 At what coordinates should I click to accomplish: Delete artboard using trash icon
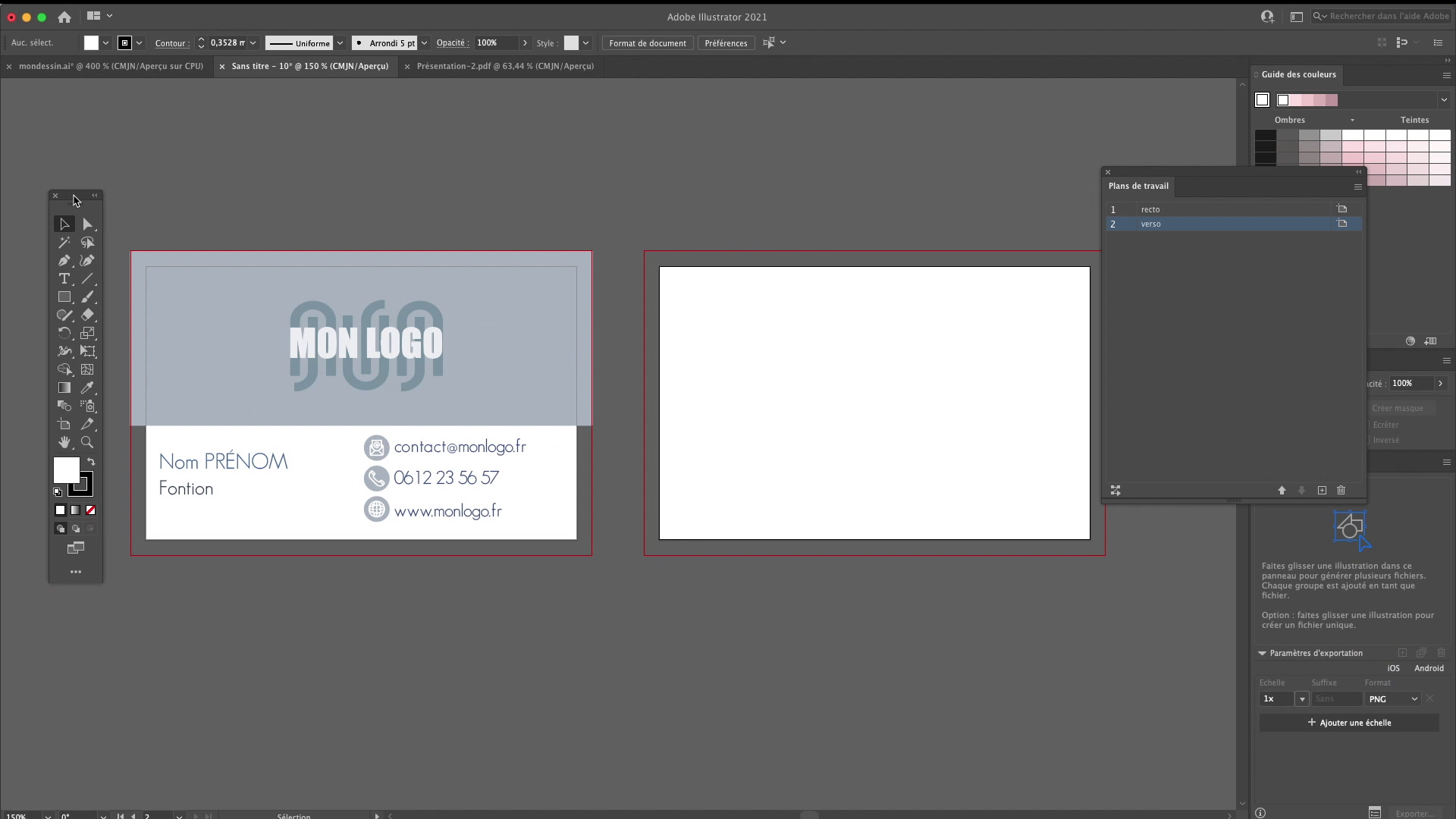[1341, 491]
